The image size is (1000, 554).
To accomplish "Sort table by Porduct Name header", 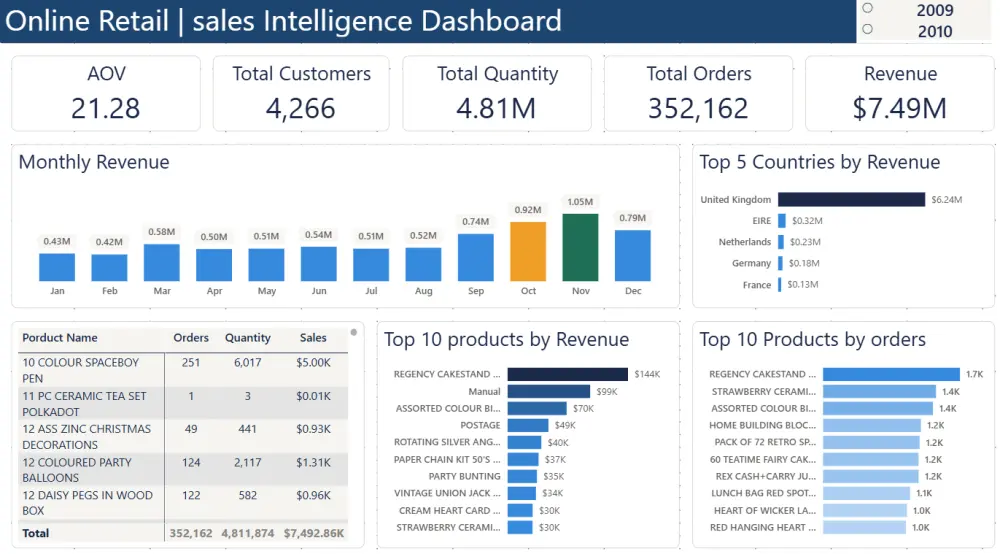I will 60,338.
